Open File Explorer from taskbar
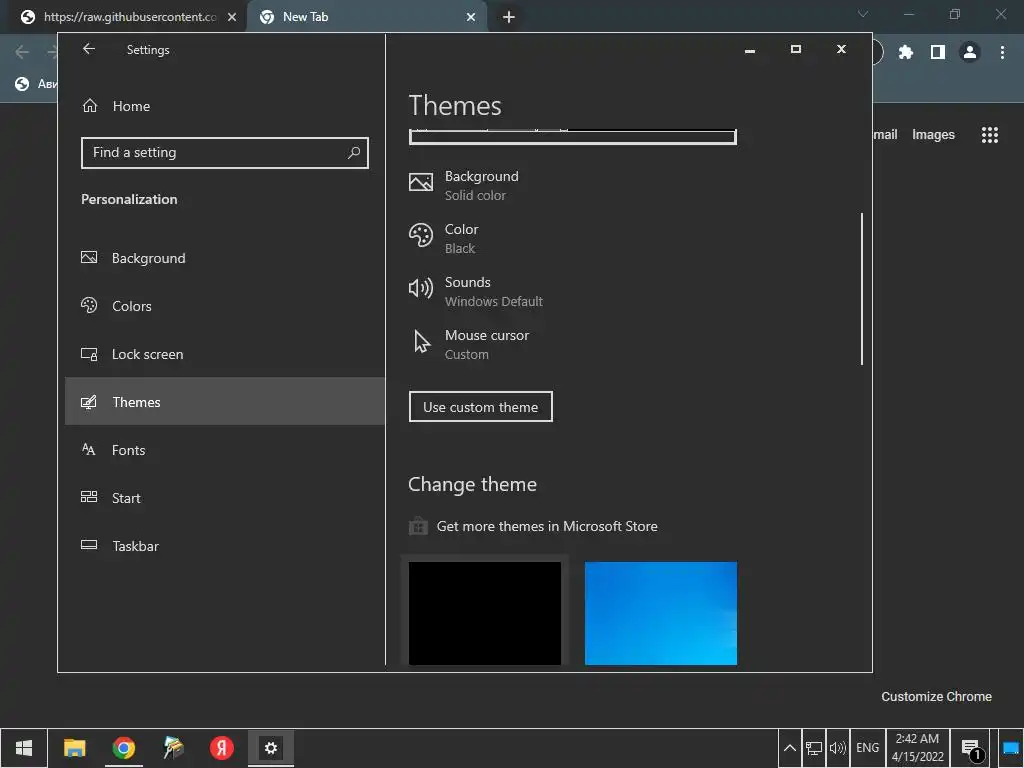 (74, 748)
